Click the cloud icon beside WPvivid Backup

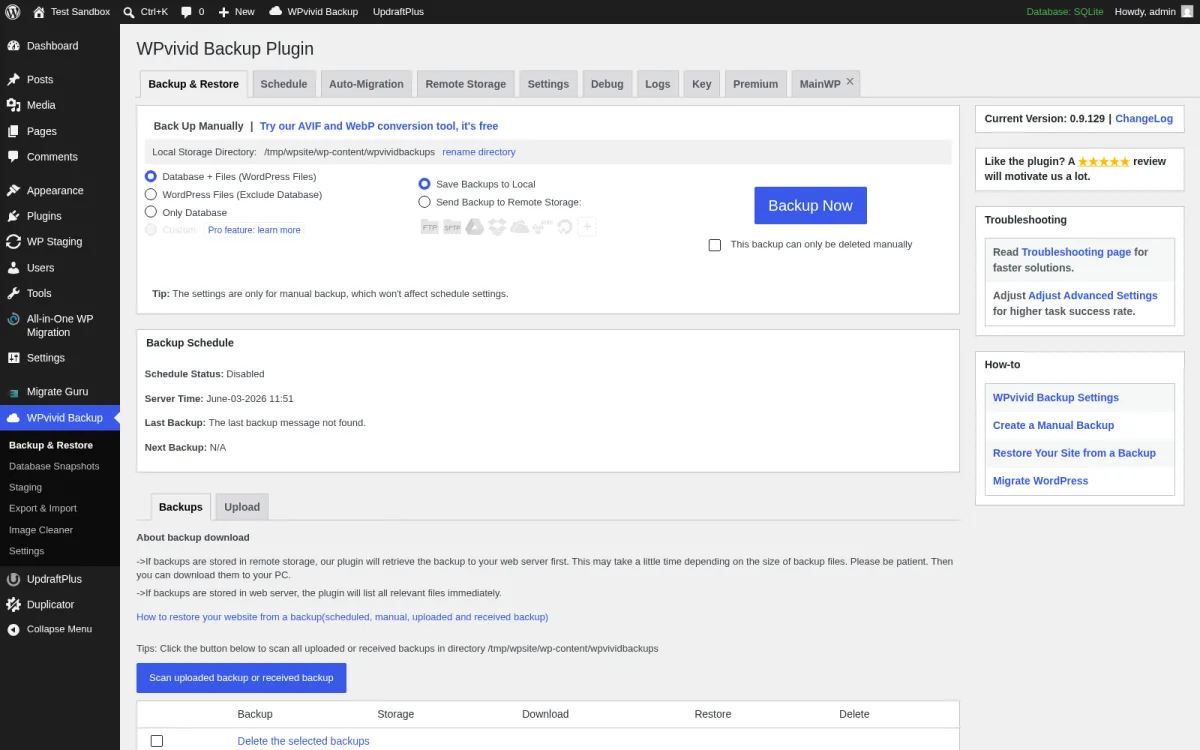(x=274, y=12)
